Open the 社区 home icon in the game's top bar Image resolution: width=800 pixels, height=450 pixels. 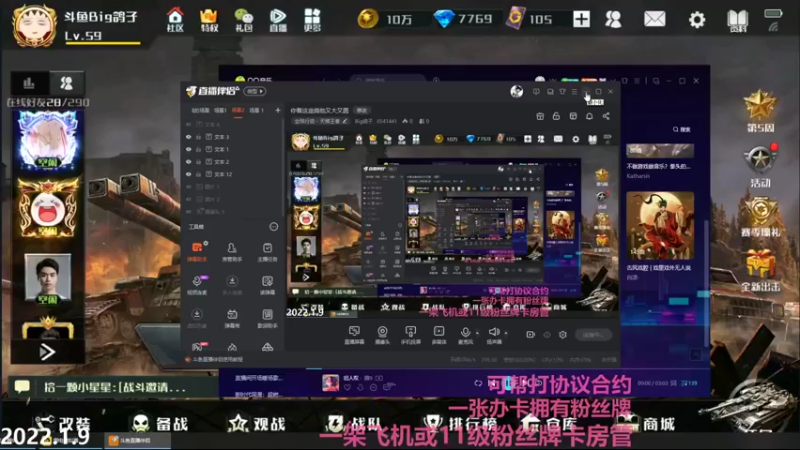tap(175, 19)
